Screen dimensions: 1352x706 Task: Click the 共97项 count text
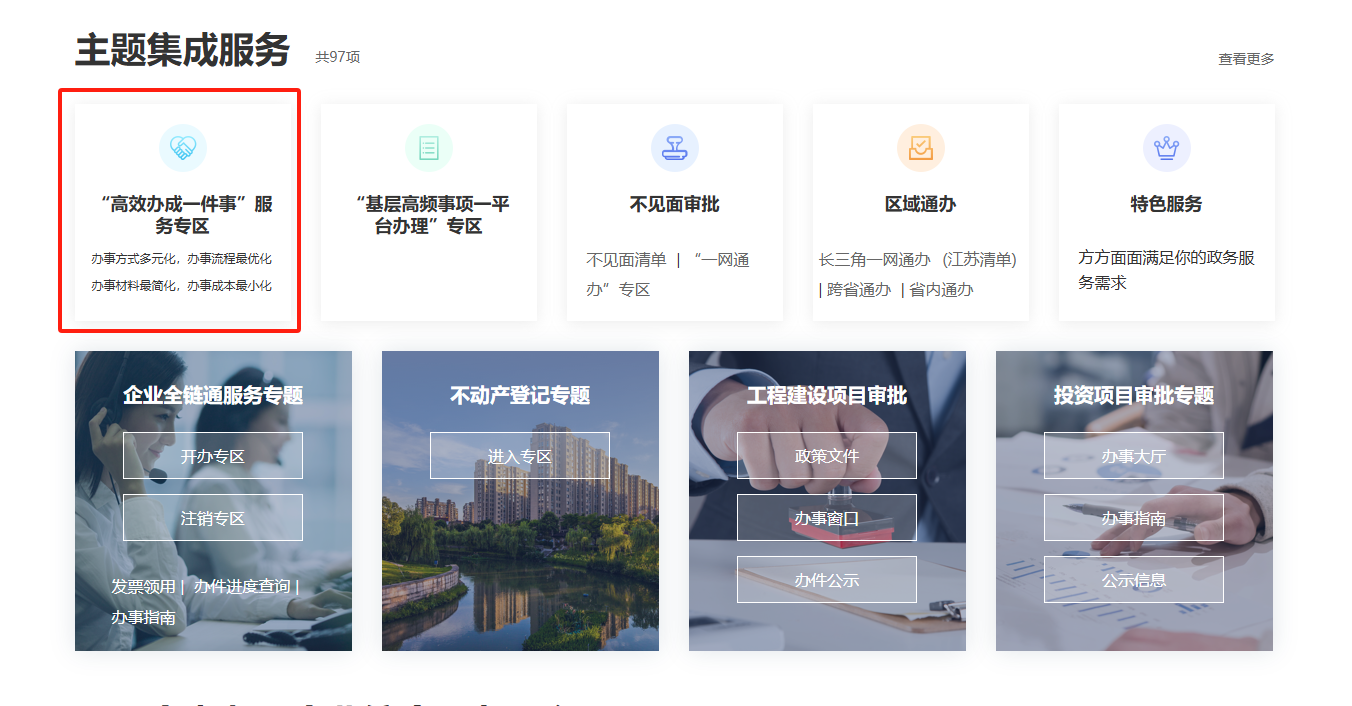point(338,57)
